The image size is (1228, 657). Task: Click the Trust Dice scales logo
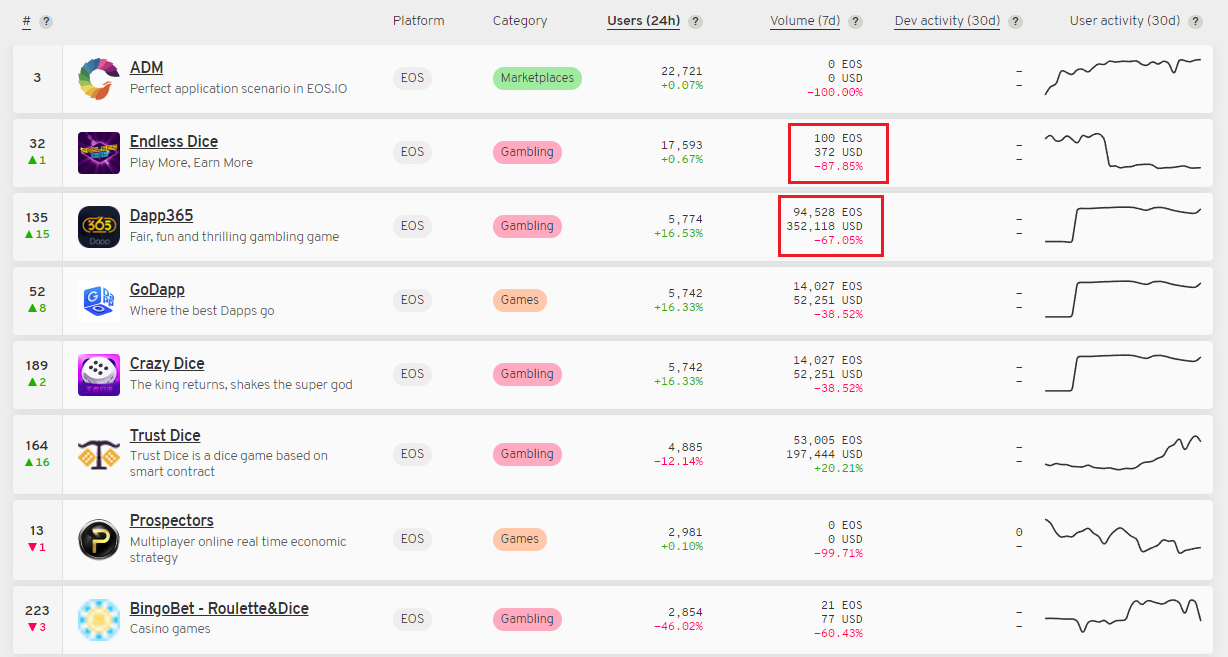click(99, 455)
